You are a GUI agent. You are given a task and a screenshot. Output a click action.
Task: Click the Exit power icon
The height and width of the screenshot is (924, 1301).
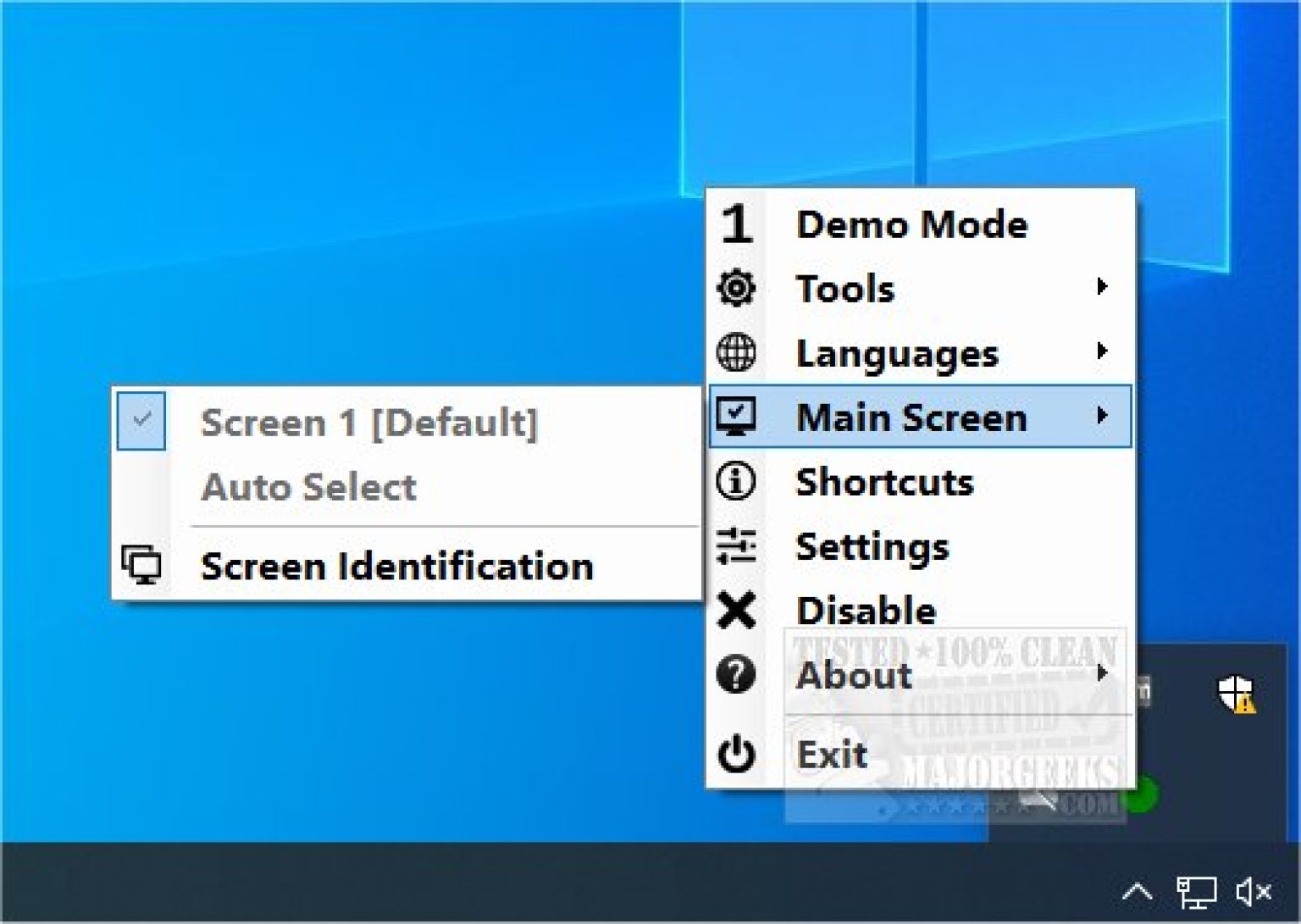pyautogui.click(x=736, y=754)
